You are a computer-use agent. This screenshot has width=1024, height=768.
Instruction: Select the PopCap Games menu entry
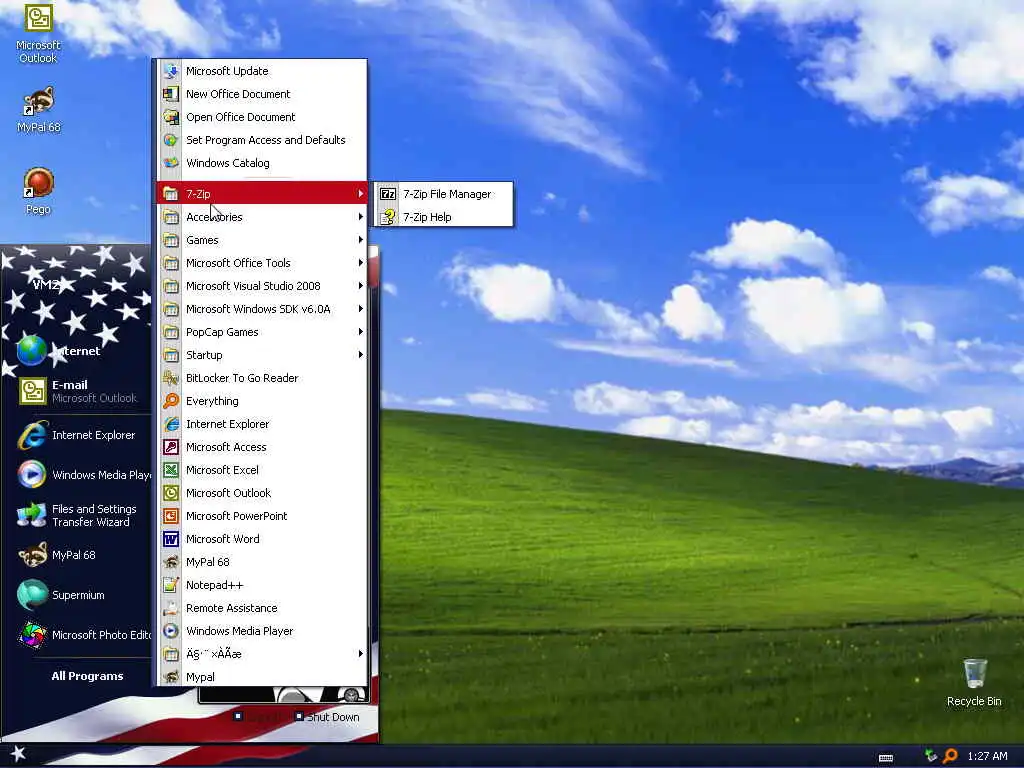(262, 332)
